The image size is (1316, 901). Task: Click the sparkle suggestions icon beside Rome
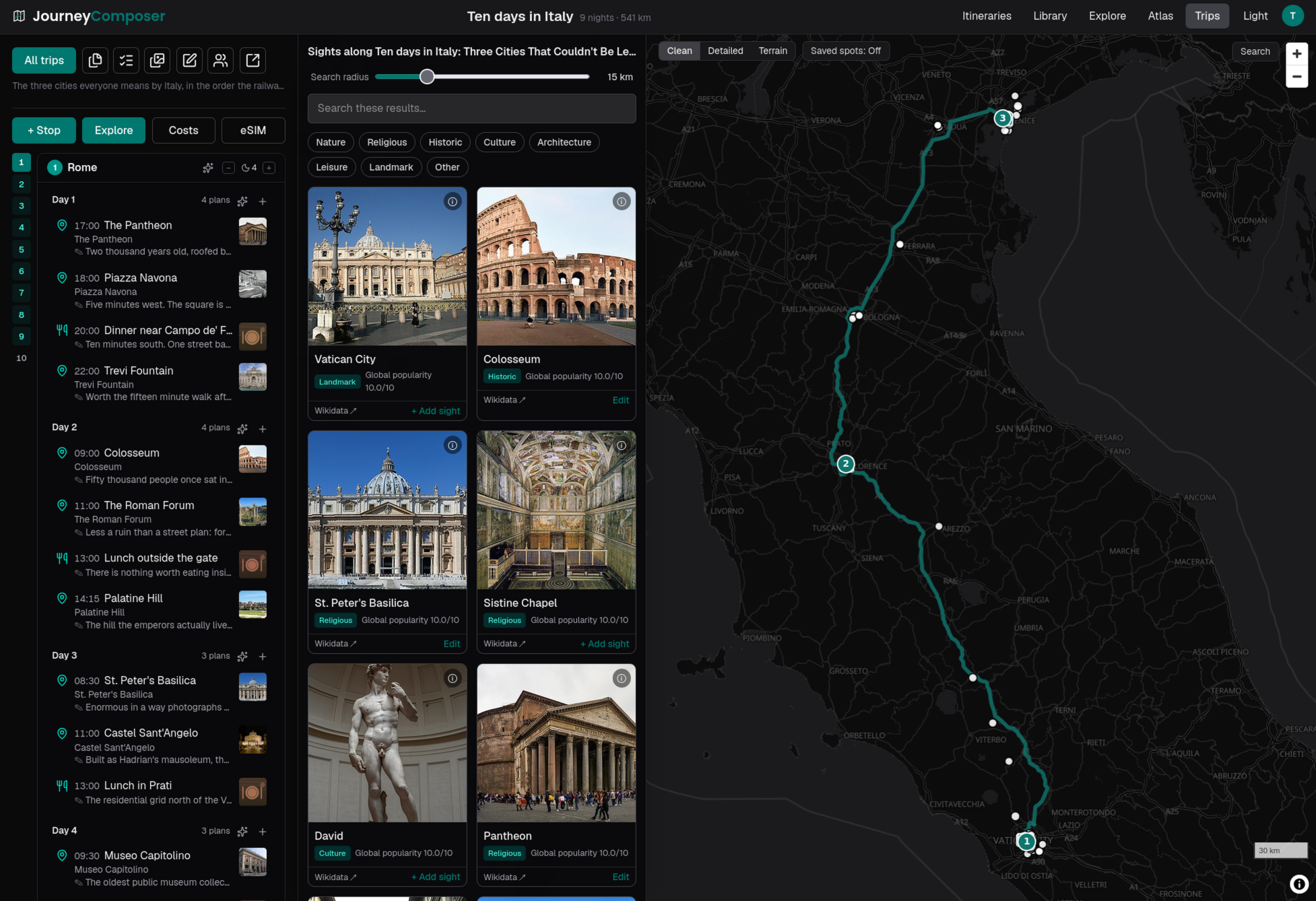pyautogui.click(x=208, y=168)
